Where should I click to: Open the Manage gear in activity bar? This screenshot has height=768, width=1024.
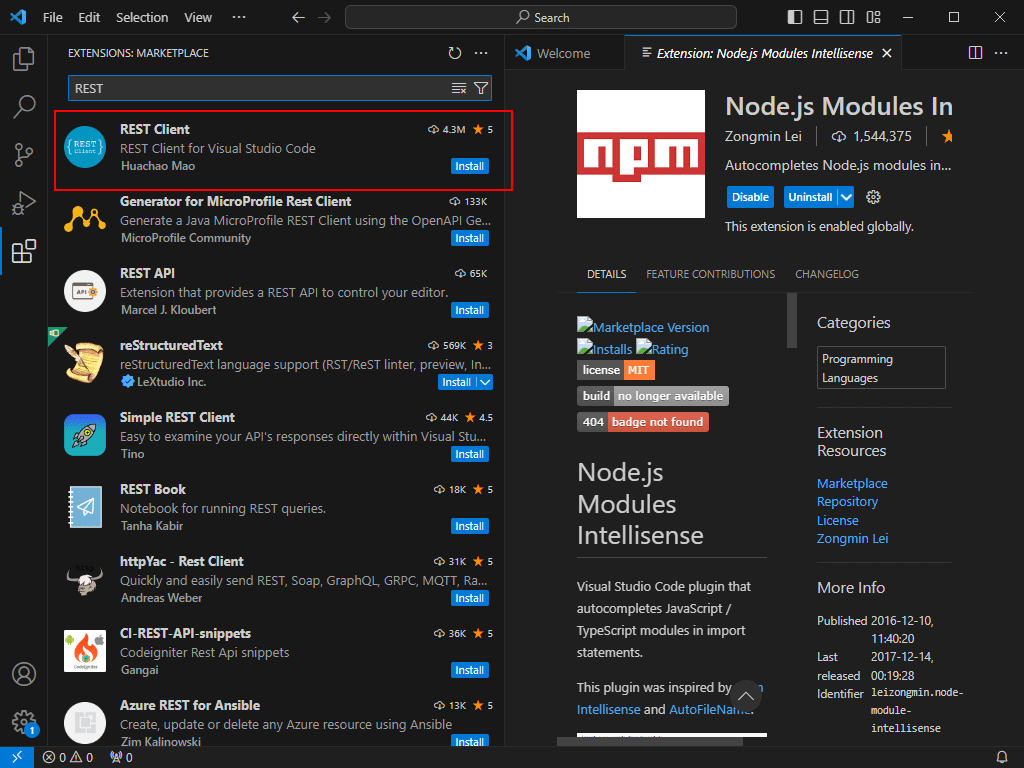pos(24,722)
